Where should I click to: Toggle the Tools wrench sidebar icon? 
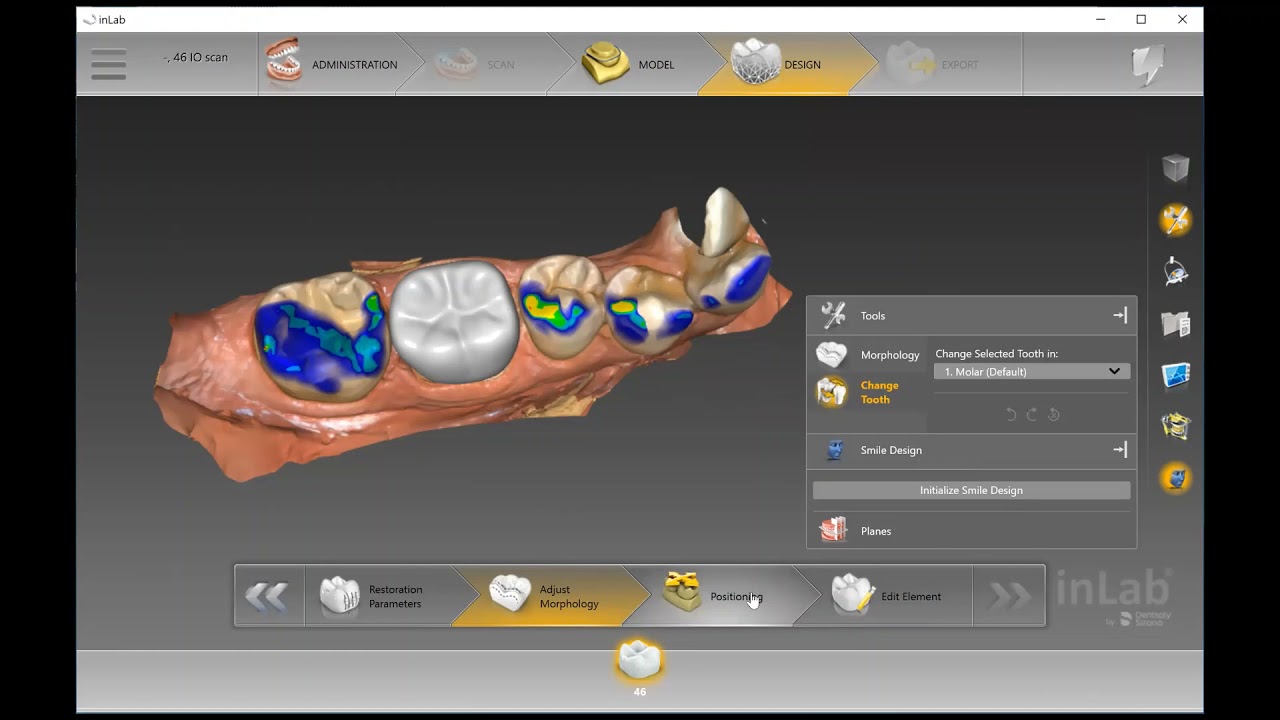(1176, 220)
